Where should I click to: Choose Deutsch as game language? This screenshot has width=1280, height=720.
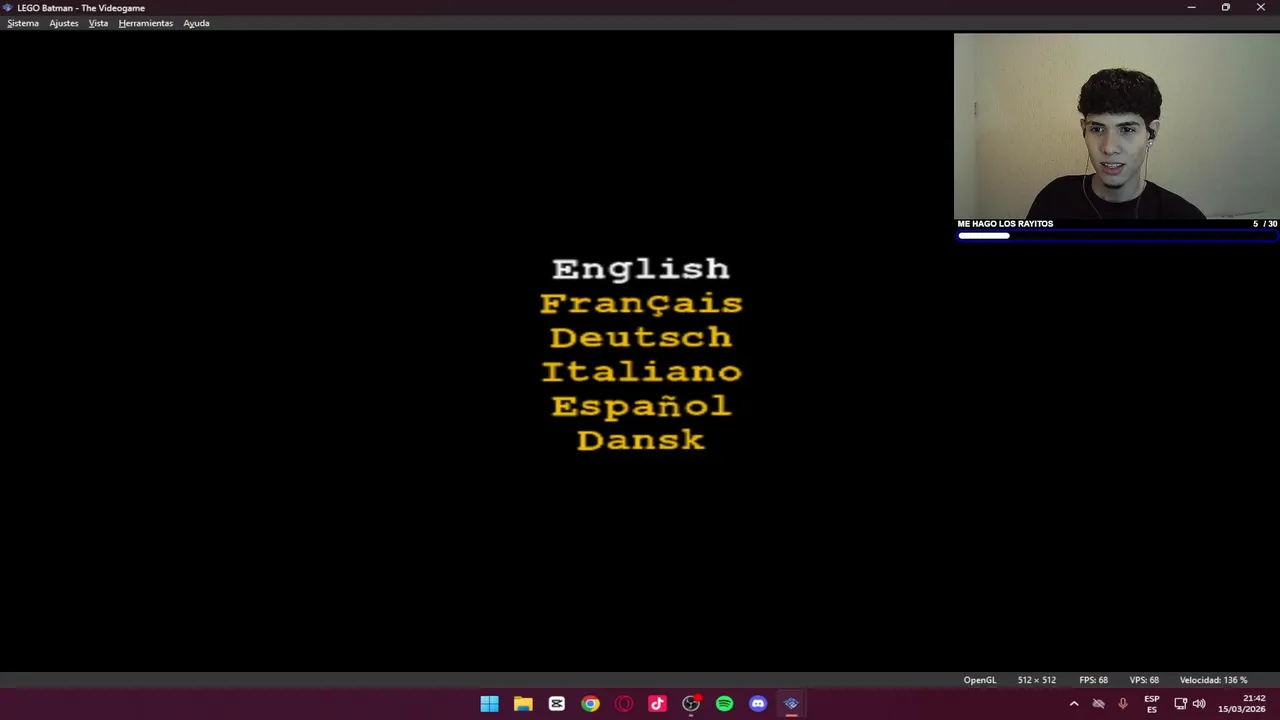(x=641, y=337)
